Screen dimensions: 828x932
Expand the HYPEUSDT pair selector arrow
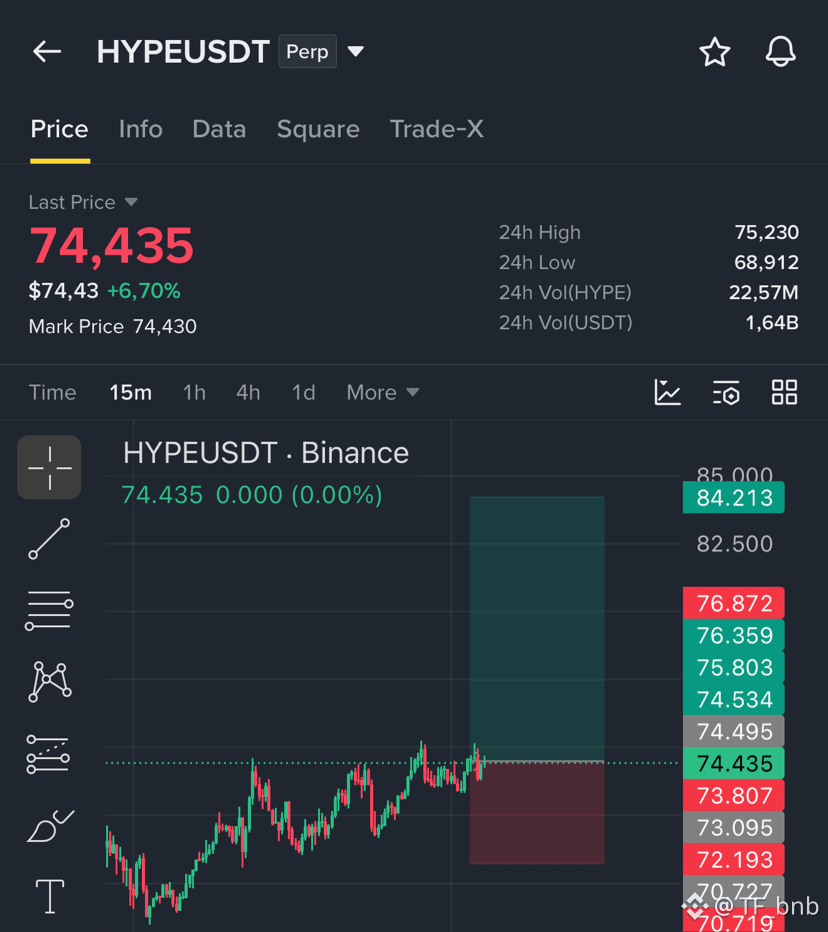[x=355, y=52]
